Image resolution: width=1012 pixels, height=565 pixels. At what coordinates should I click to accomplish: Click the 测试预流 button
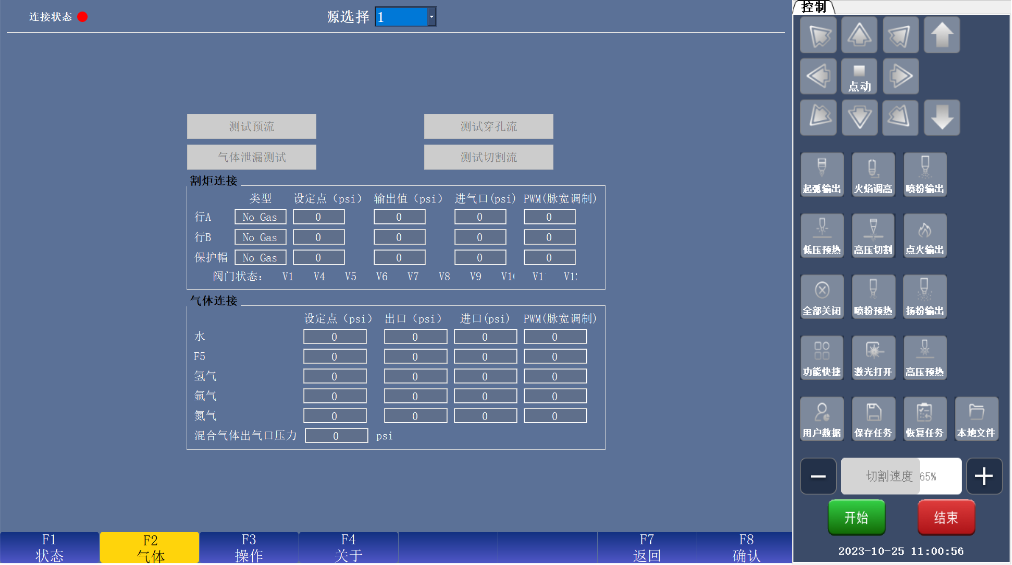(x=252, y=127)
